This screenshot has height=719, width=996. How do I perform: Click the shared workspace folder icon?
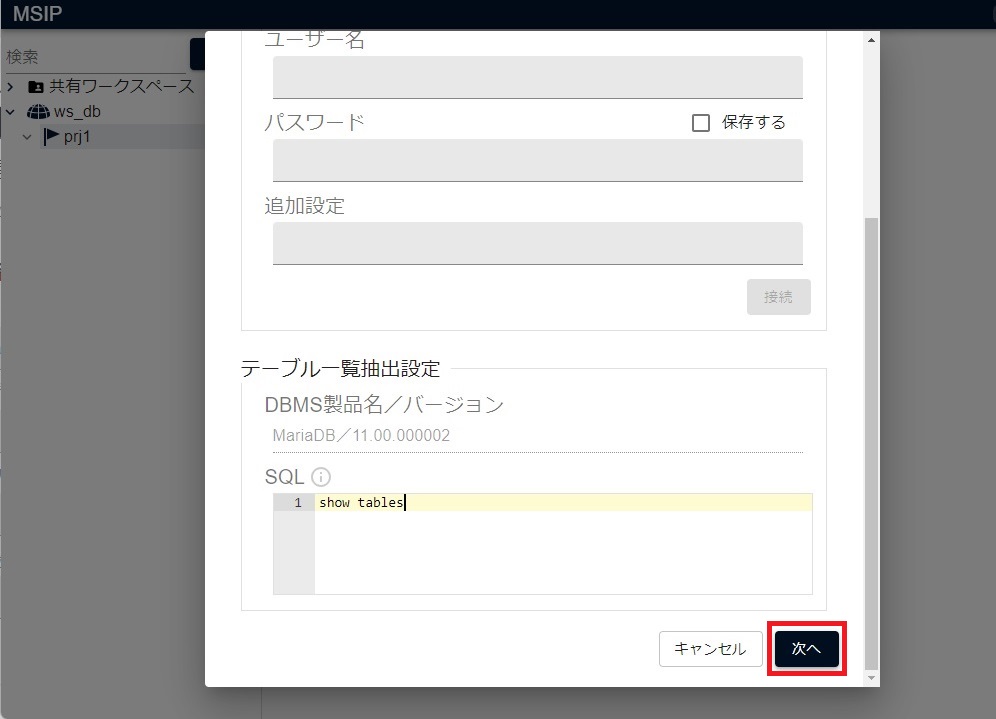point(36,86)
